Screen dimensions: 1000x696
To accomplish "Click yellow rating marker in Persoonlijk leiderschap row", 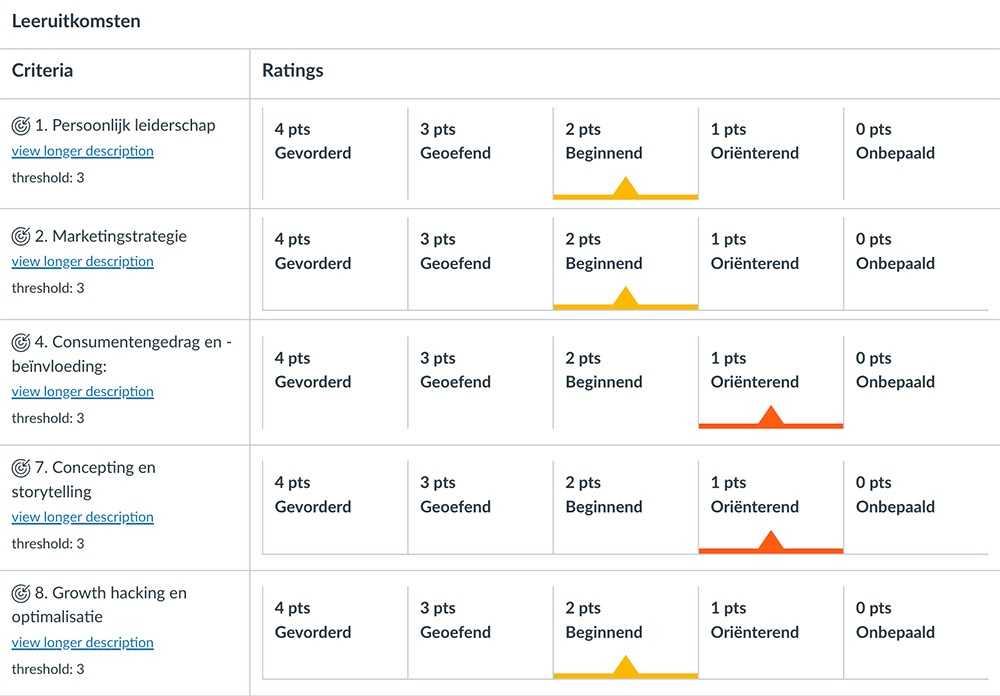I will [626, 187].
